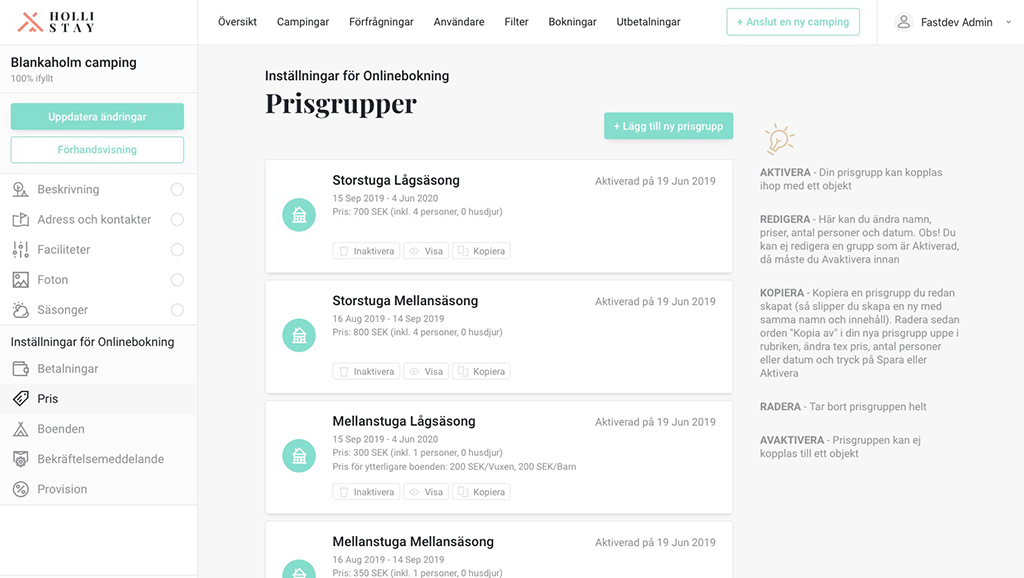1024x578 pixels.
Task: Open the Bokningar menu item
Action: point(572,22)
